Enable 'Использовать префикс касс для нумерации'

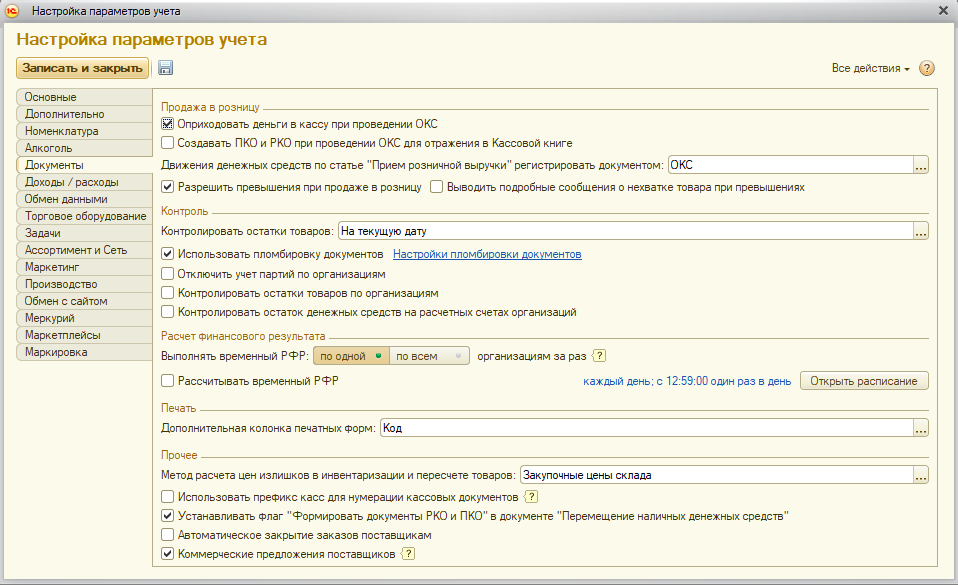click(167, 496)
